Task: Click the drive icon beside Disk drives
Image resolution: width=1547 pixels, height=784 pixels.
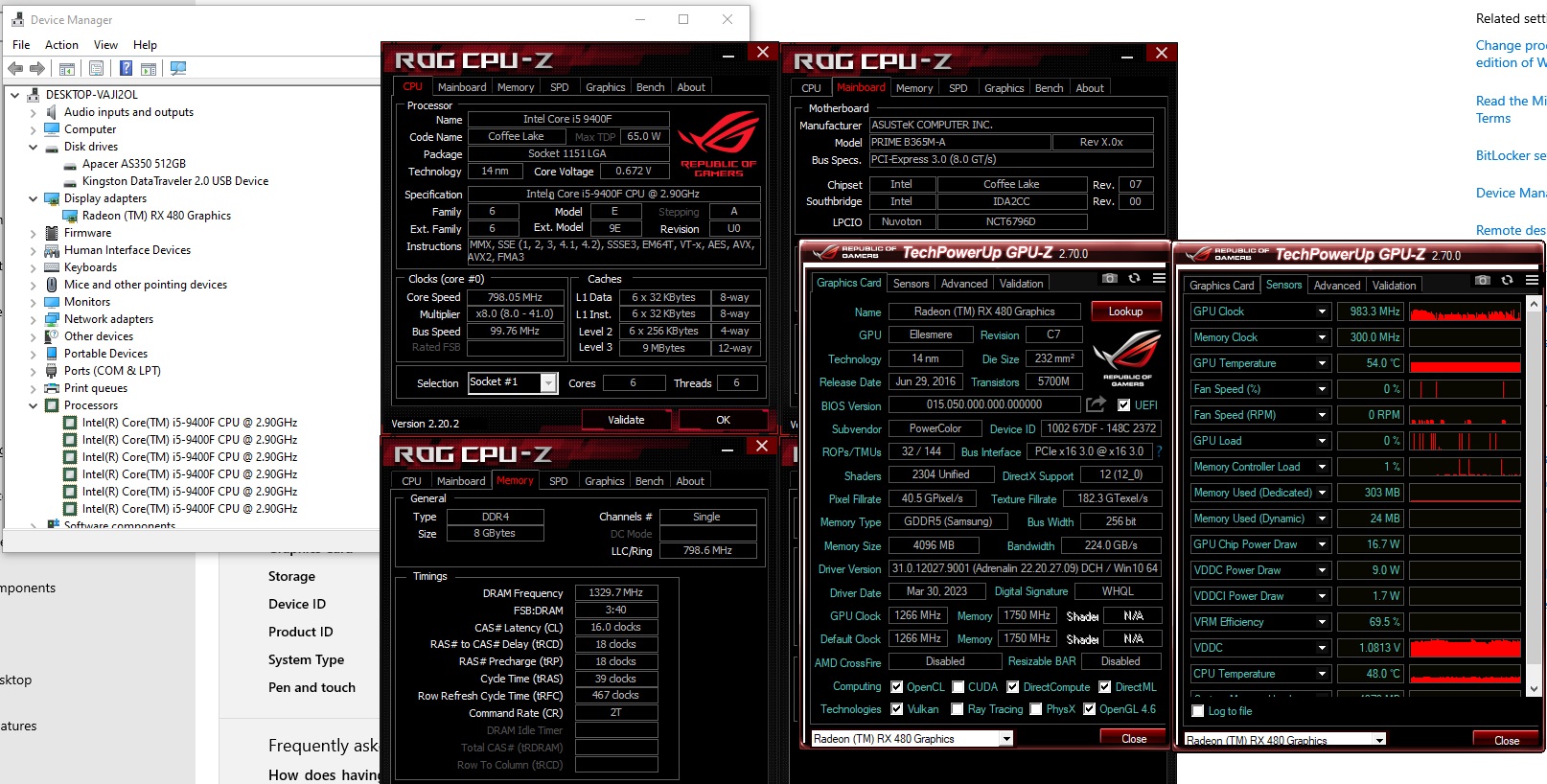Action: (x=52, y=147)
